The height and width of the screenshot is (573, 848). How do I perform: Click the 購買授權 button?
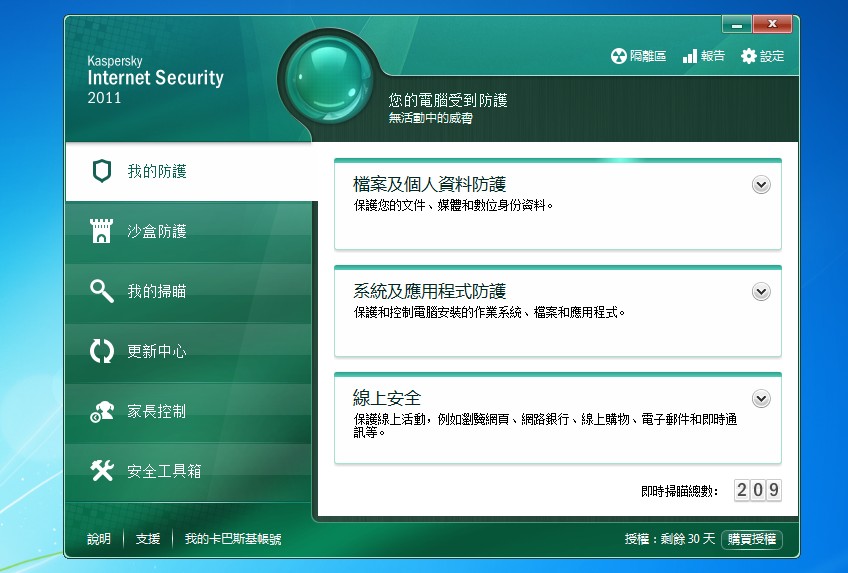pyautogui.click(x=752, y=538)
